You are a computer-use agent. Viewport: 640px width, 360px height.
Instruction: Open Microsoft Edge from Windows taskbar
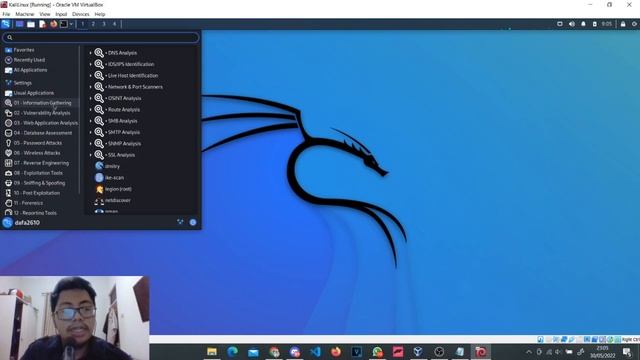233,352
